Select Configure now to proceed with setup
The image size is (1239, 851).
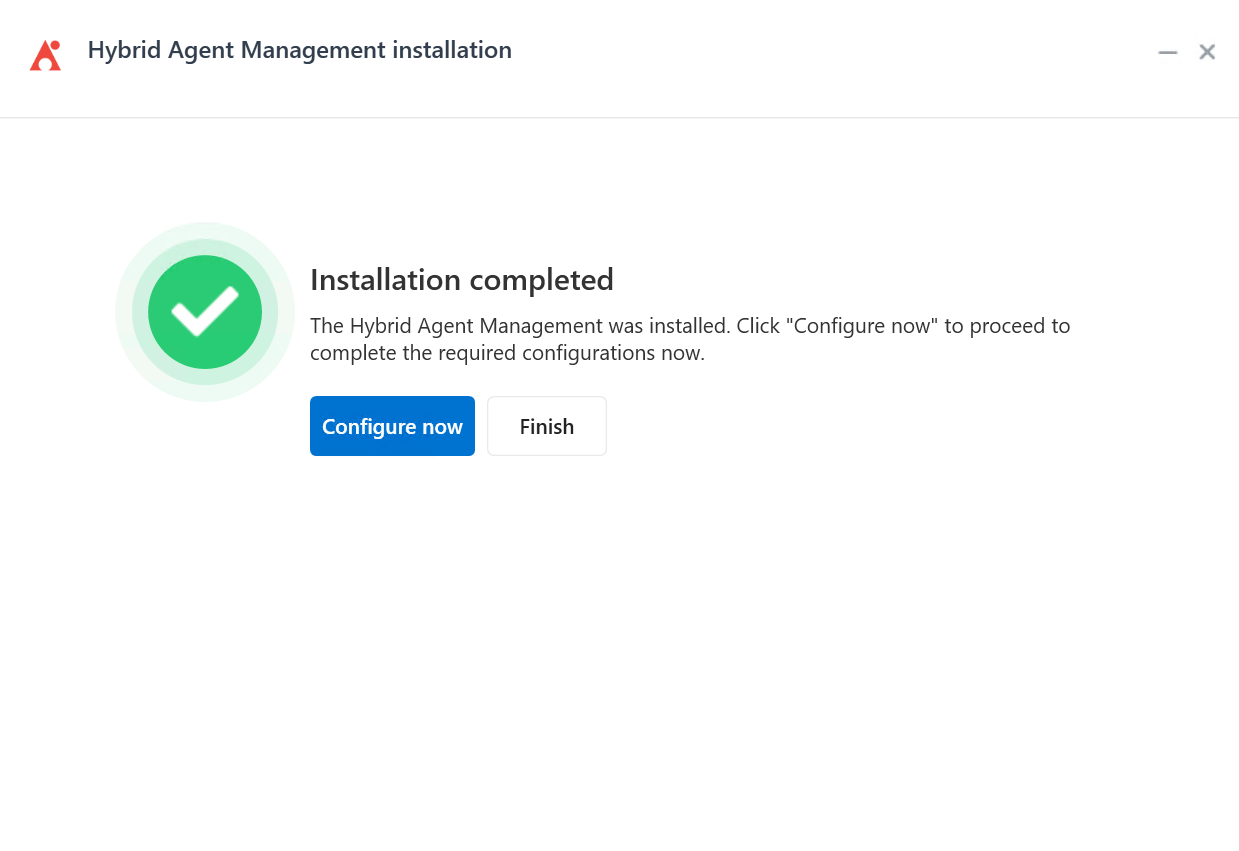[392, 426]
